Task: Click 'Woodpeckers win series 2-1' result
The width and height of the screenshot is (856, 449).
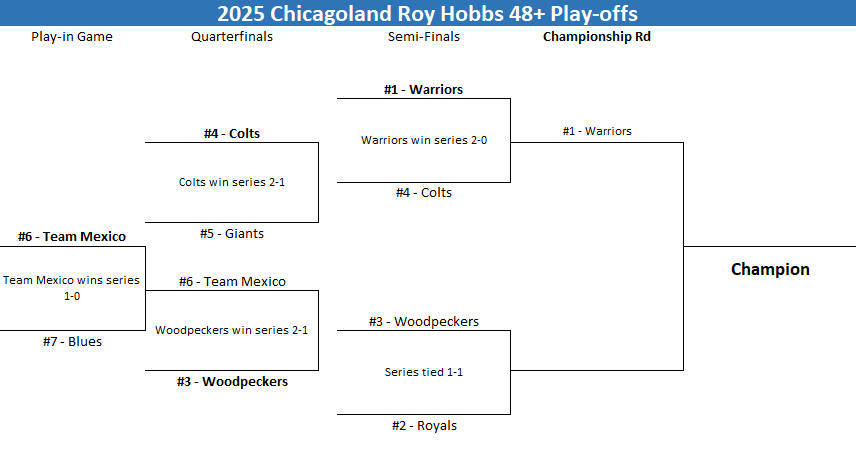Action: (231, 330)
